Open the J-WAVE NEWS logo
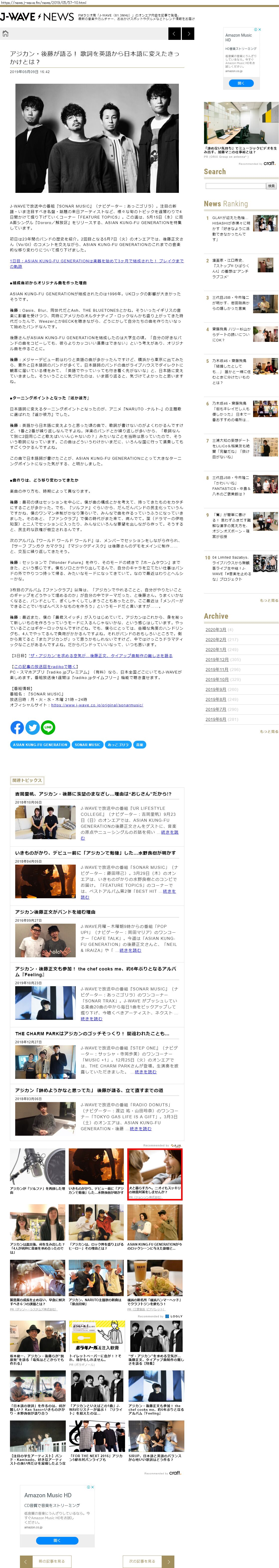This screenshot has height=1568, width=279. (x=37, y=16)
